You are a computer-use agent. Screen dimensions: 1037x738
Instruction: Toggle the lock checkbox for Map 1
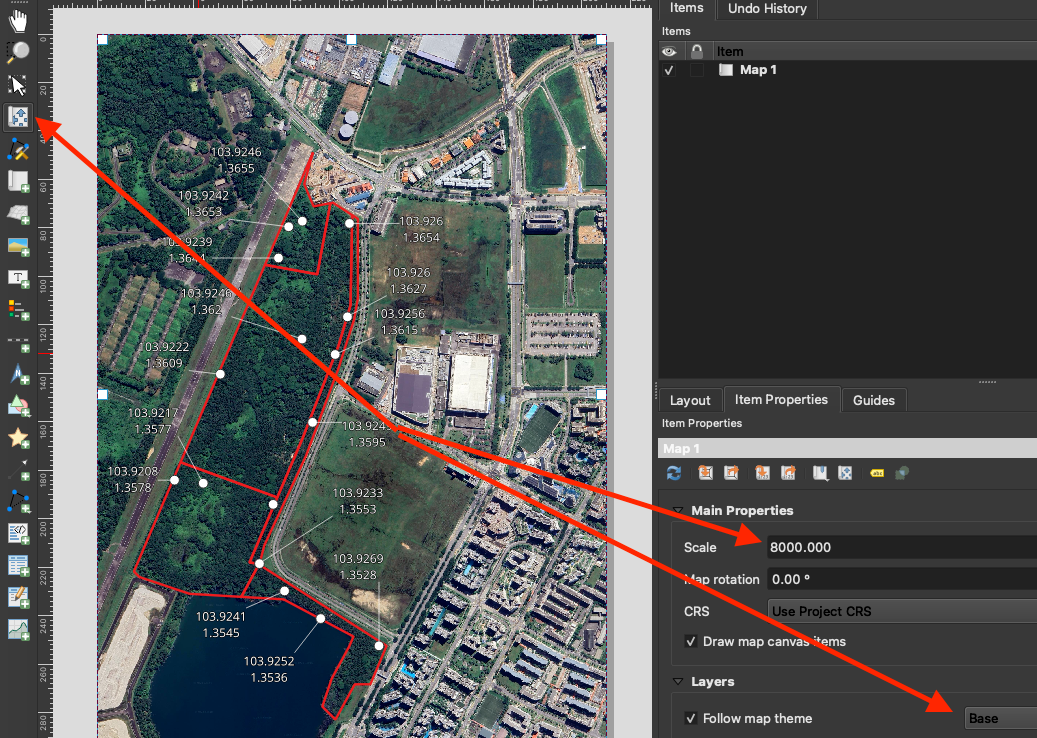coord(696,70)
